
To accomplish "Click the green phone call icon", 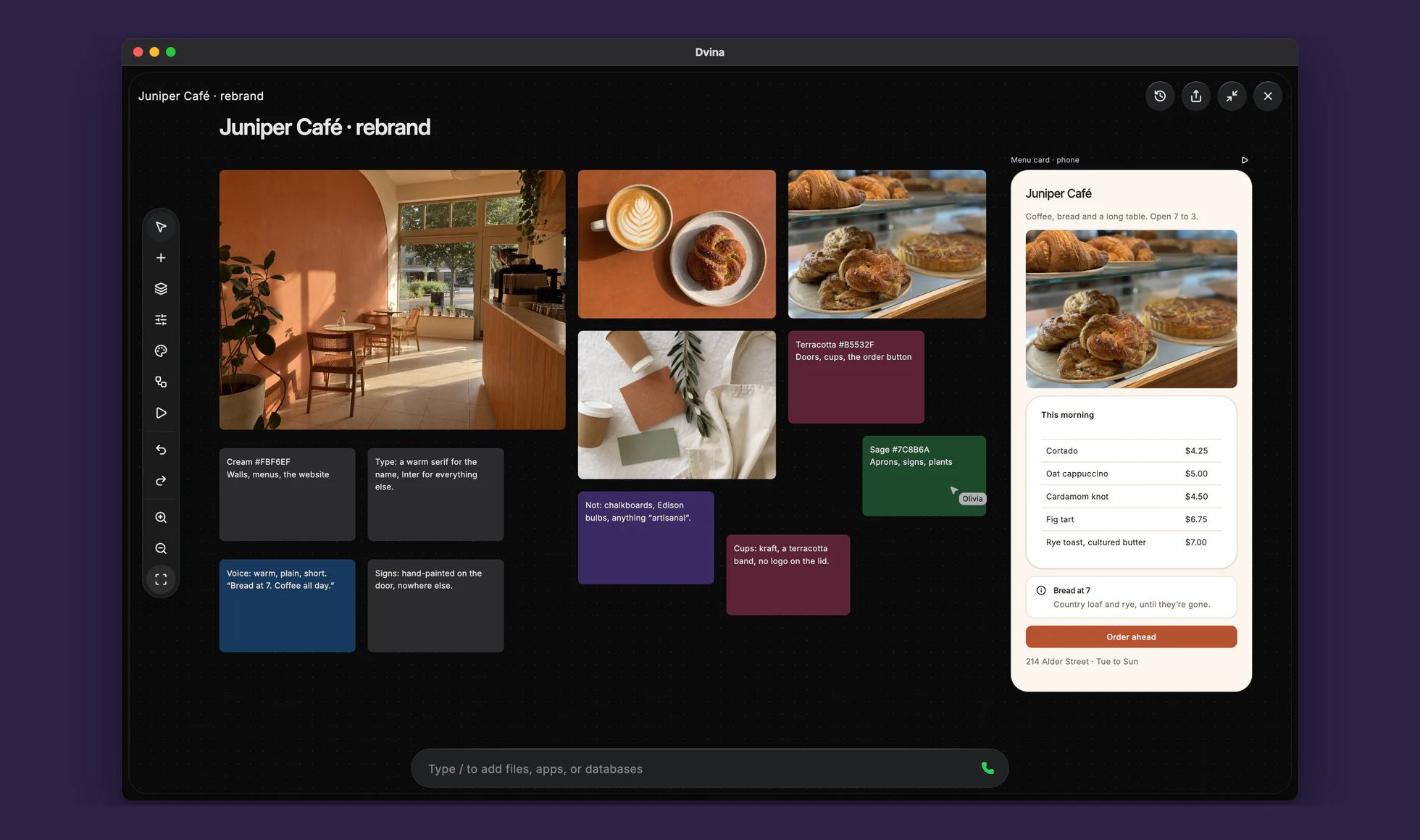I will [x=987, y=768].
